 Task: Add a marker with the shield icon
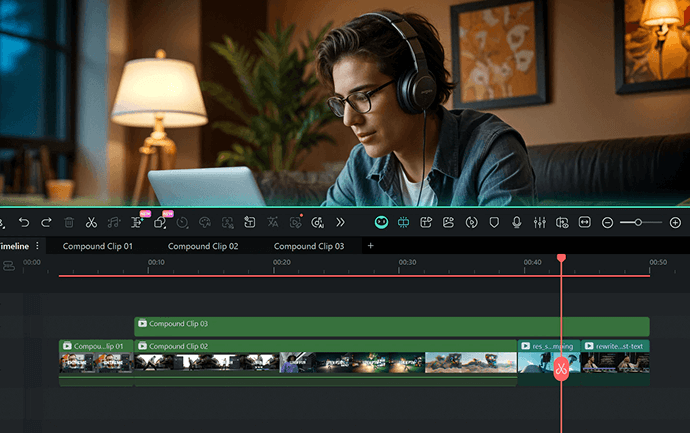coord(494,223)
